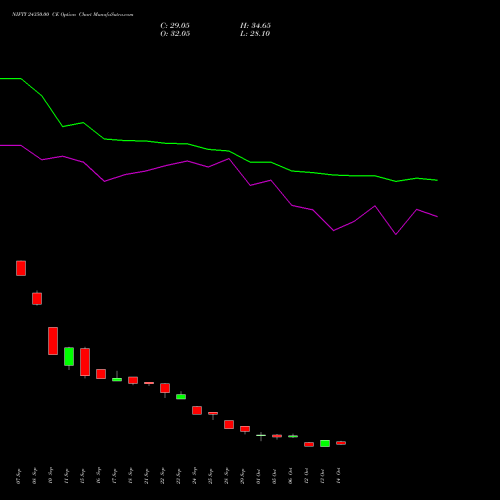The width and height of the screenshot is (500, 500).
Task: Select the tall red candle above 10 Sep
Action: [x=53, y=341]
